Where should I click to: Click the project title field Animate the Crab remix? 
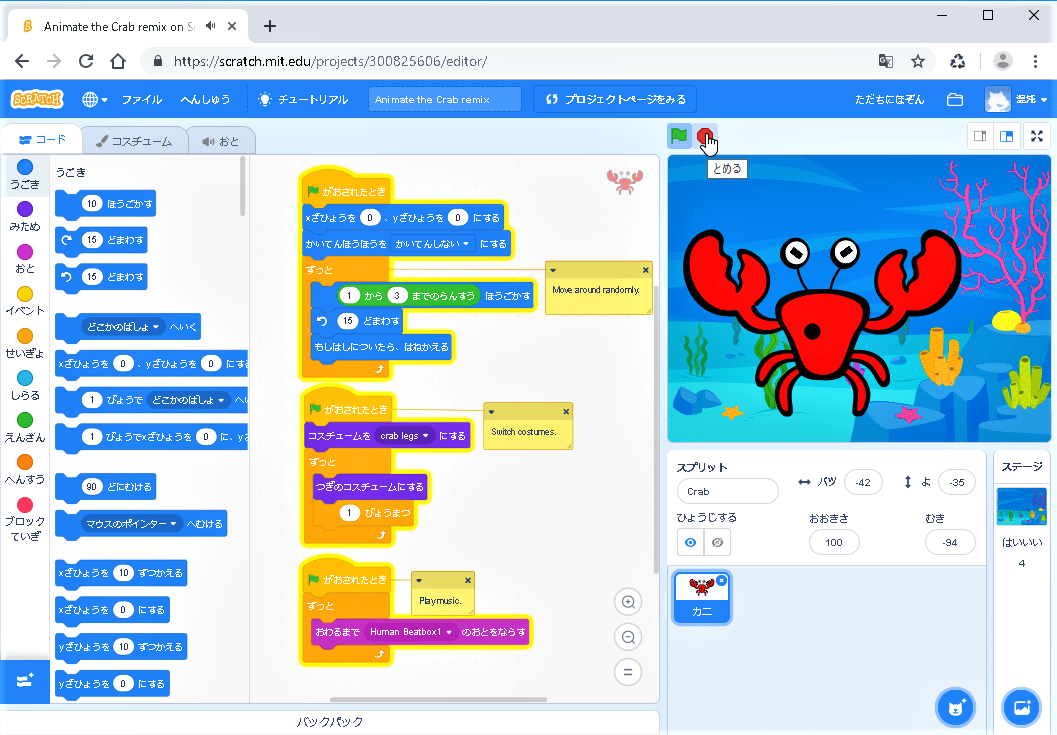pos(445,99)
